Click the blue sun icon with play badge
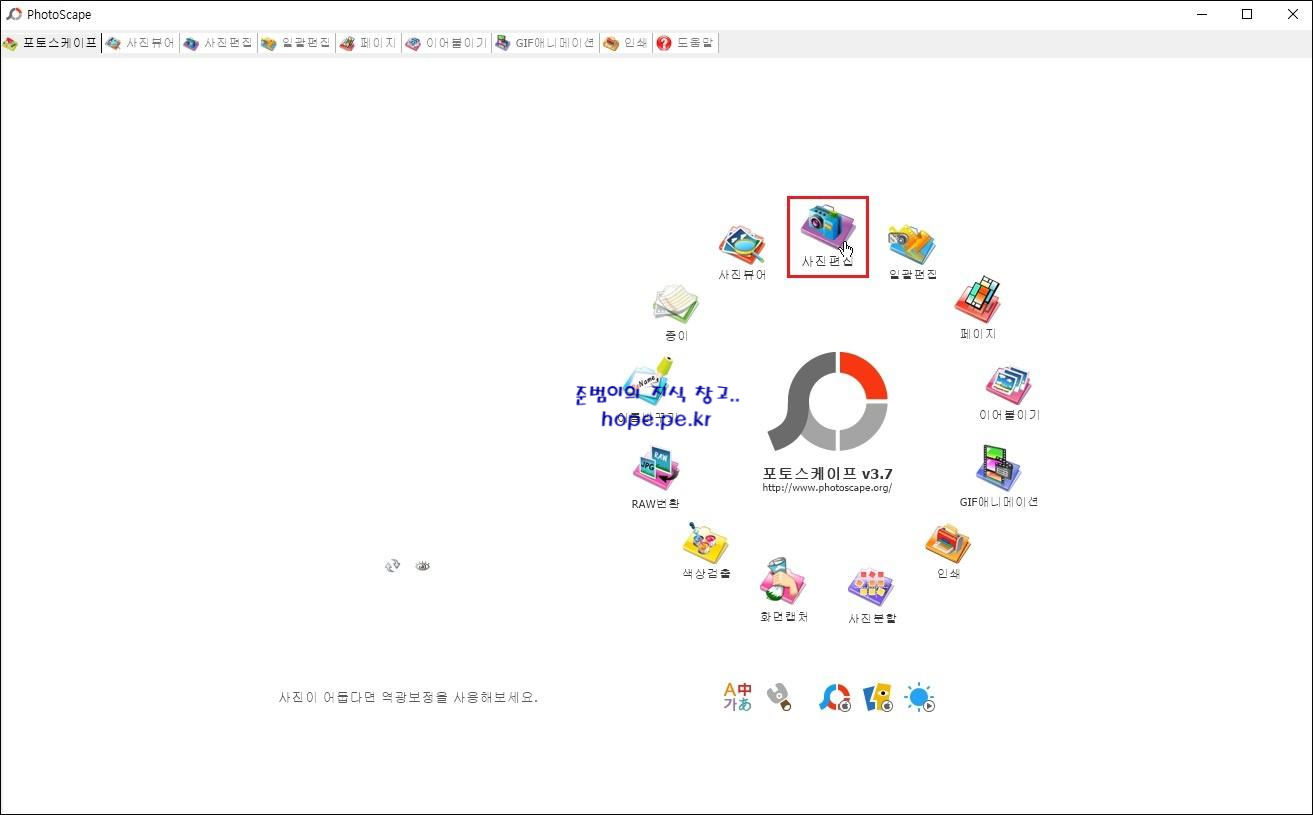This screenshot has height=815, width=1313. point(920,698)
